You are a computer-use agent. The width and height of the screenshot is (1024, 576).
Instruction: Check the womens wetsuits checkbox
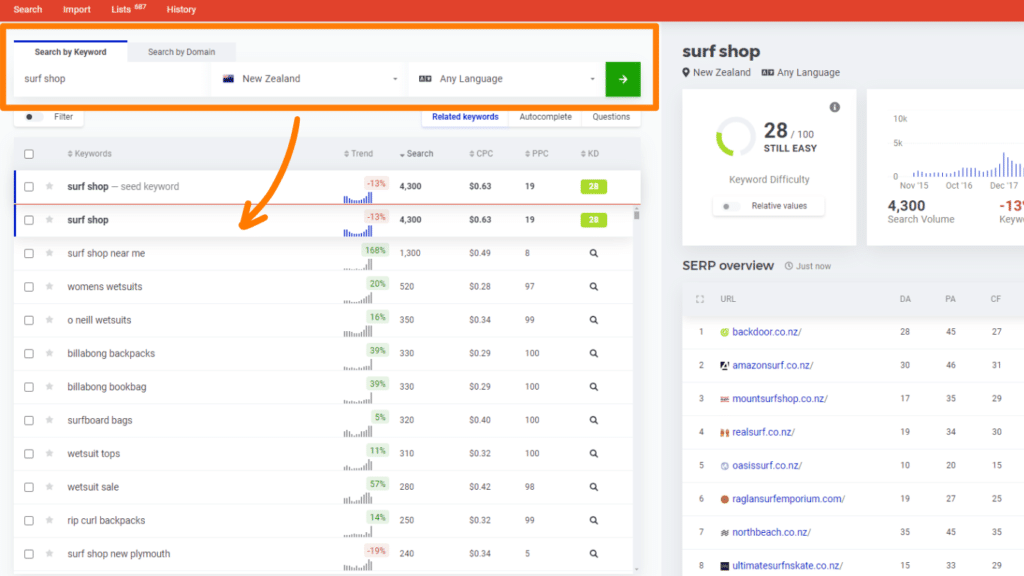pos(29,287)
